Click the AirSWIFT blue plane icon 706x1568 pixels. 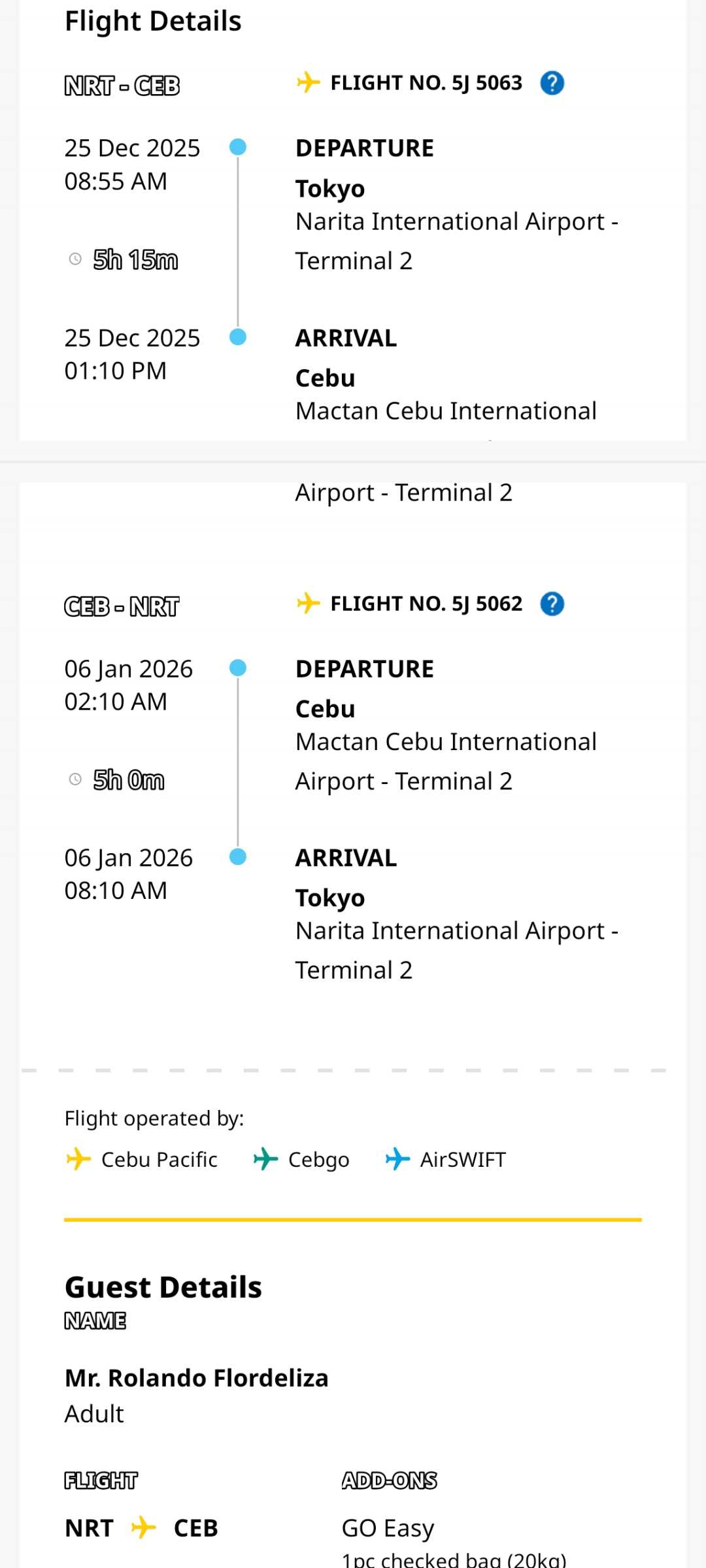(x=397, y=1159)
